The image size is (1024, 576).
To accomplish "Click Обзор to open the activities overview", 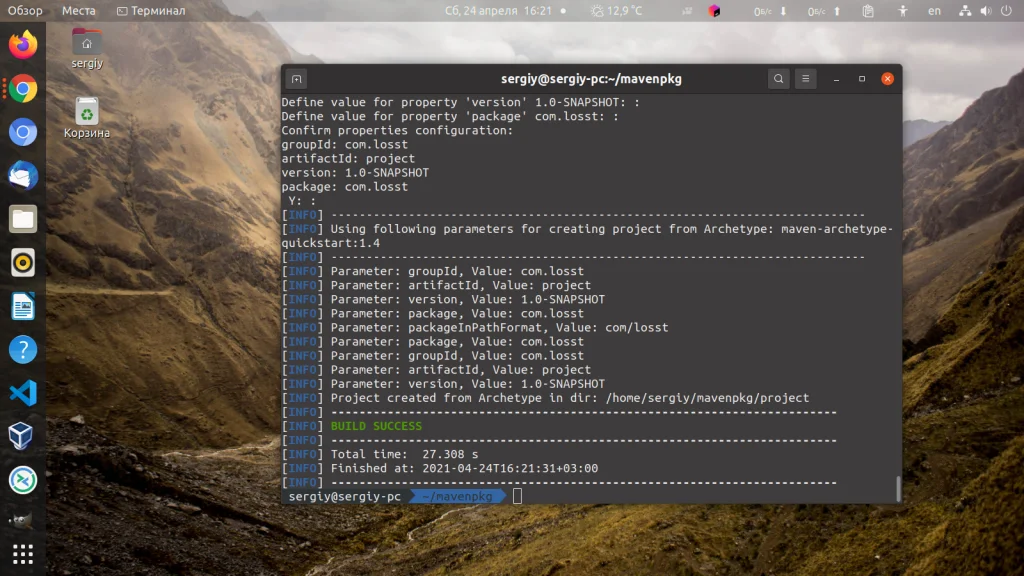I will click(24, 11).
